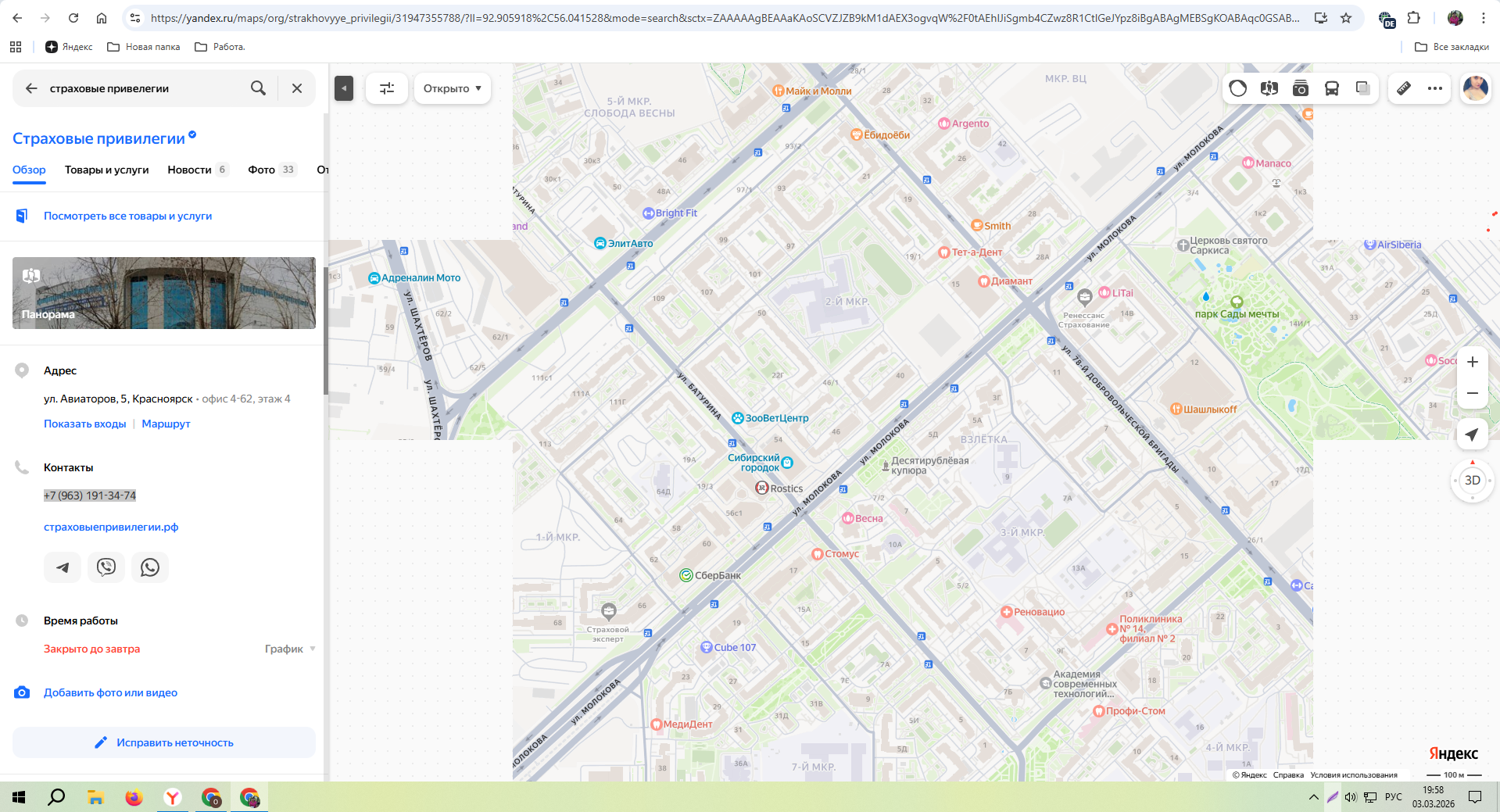1500x812 pixels.
Task: Toggle street panoramas layer on map
Action: tap(1269, 88)
